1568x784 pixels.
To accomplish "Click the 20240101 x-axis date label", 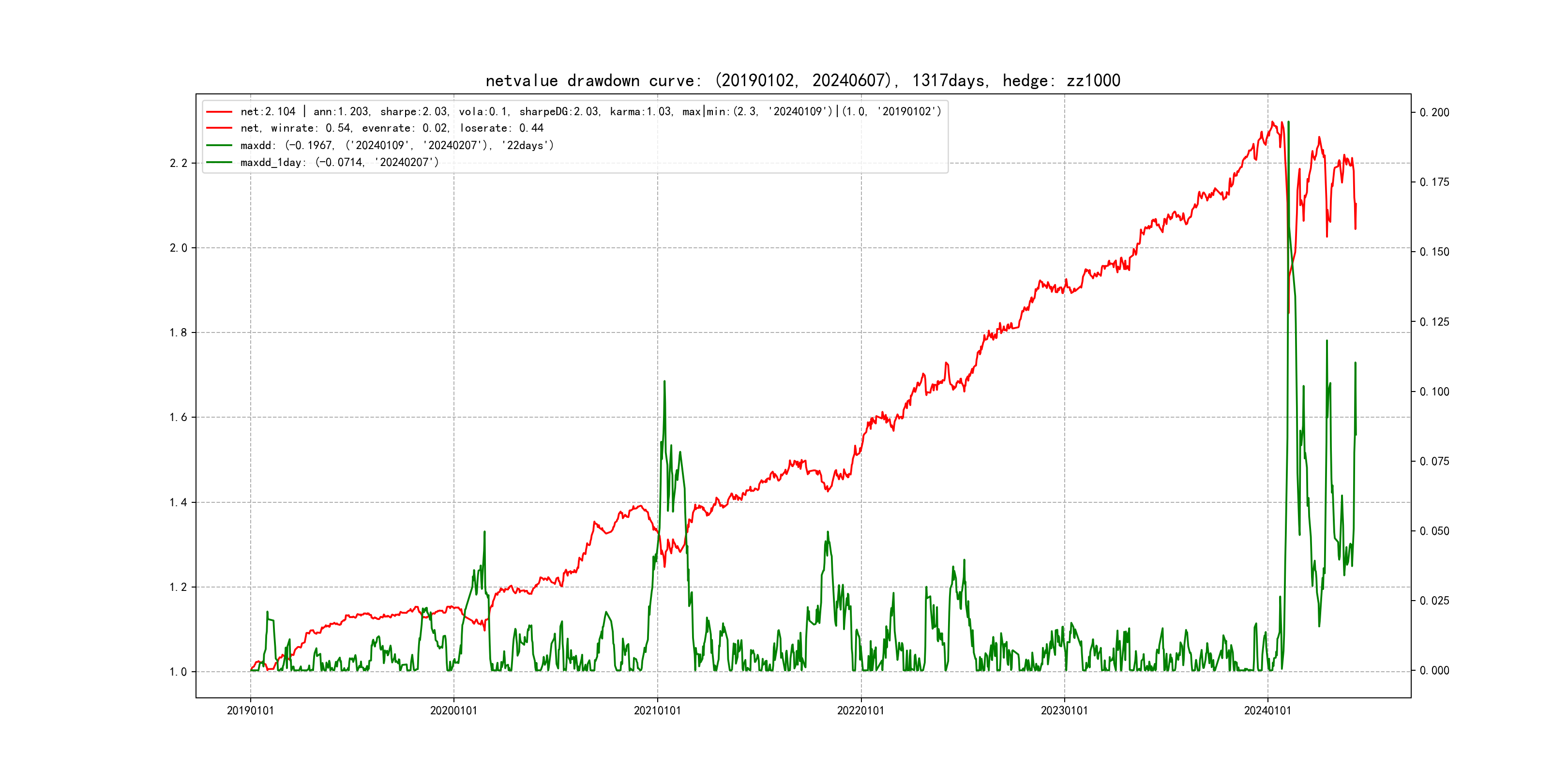I will click(x=1267, y=710).
